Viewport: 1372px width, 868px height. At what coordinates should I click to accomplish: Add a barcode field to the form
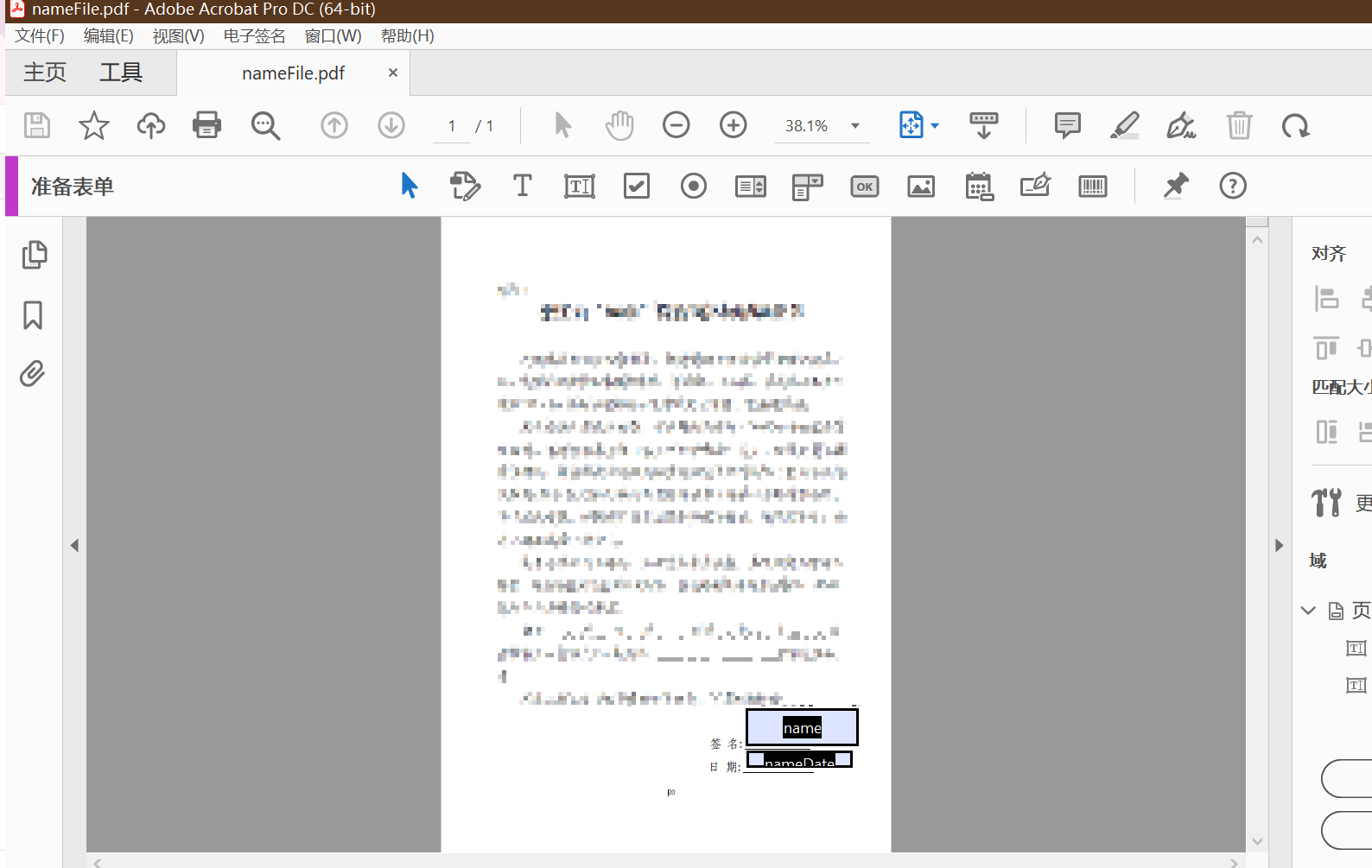(x=1093, y=186)
